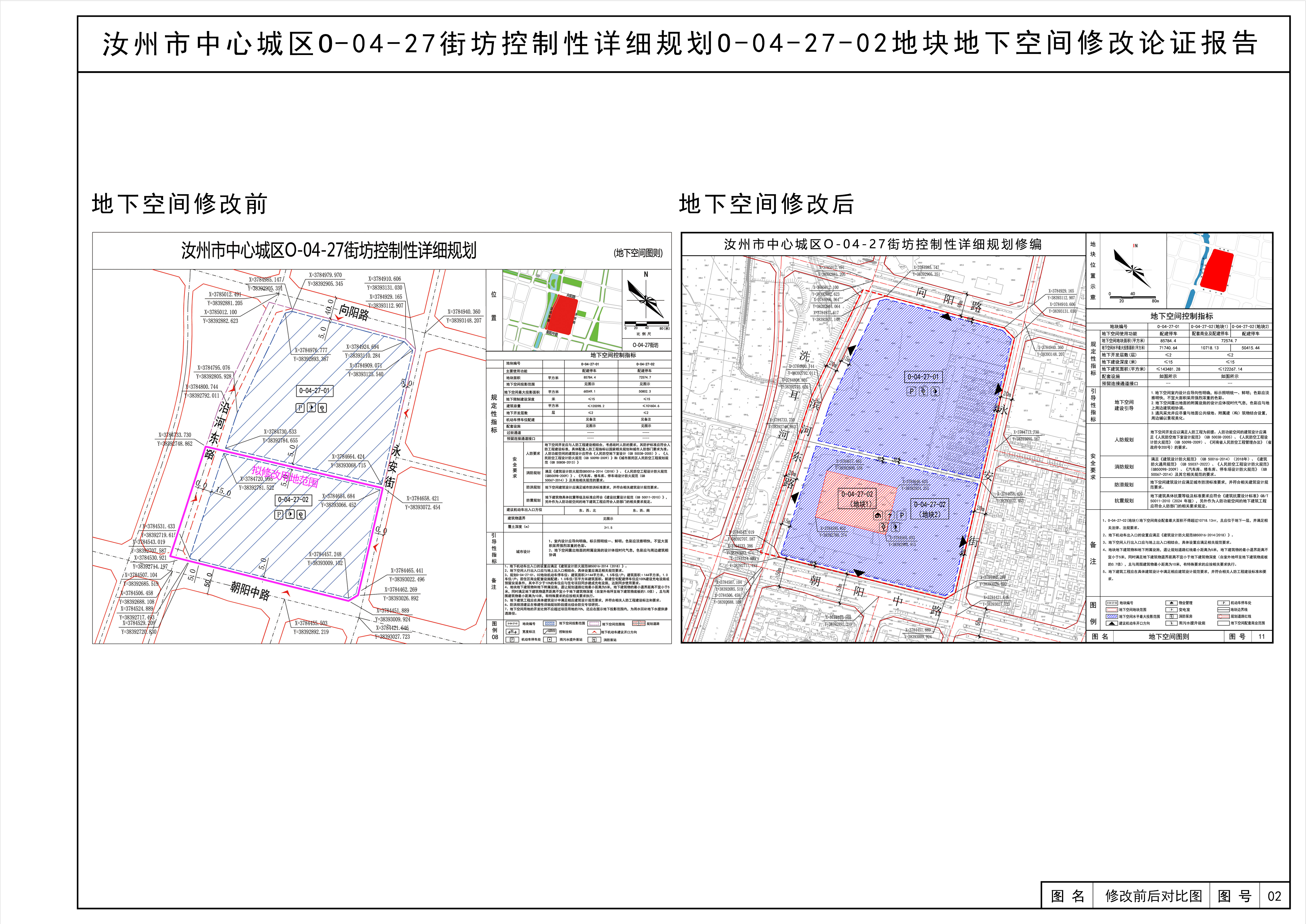Click the black entrance arrow on 朝阳中路 in right plan
This screenshot has height=924, width=1306.
859,573
